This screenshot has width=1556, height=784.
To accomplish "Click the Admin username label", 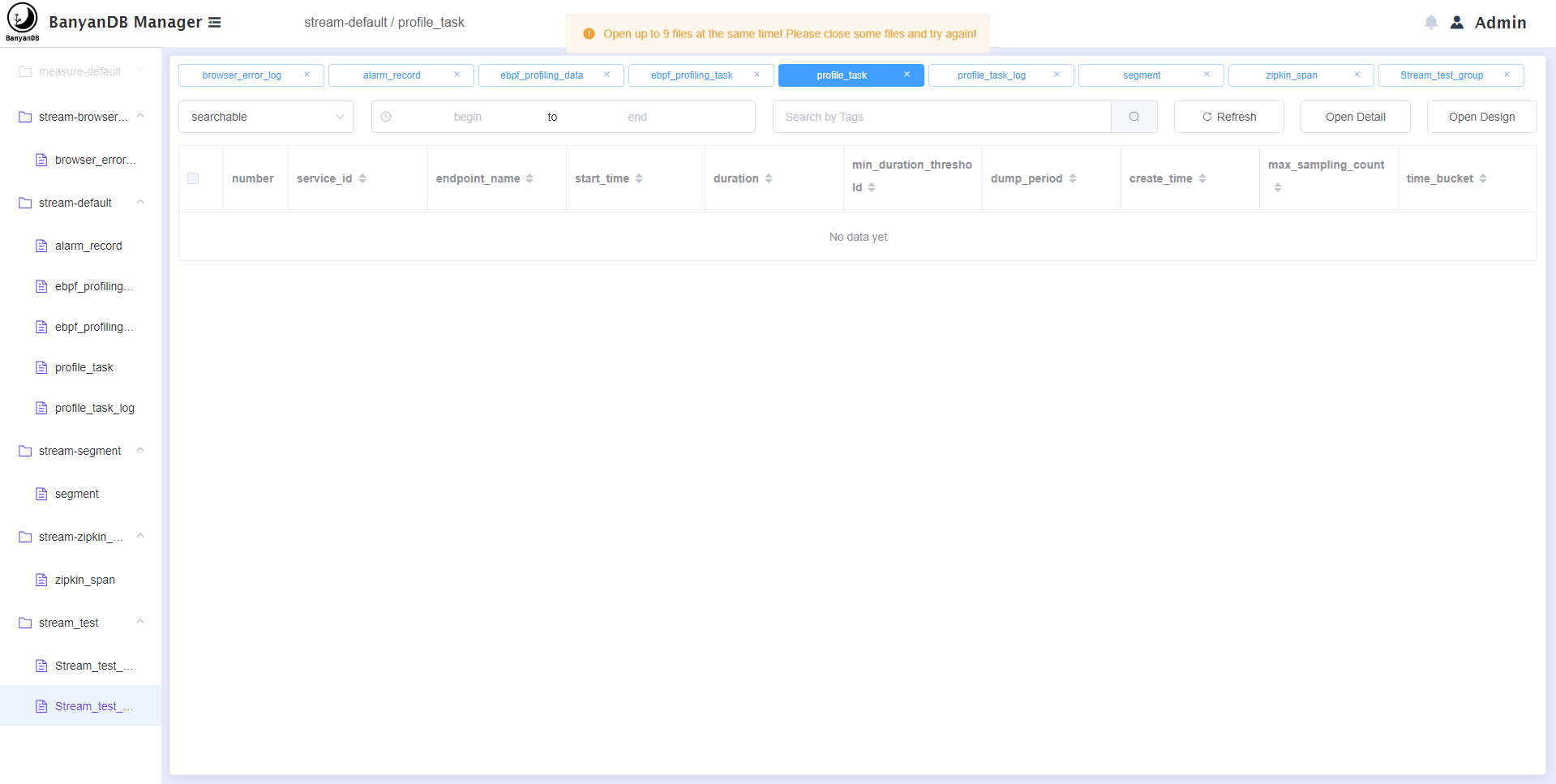I will 1500,23.
